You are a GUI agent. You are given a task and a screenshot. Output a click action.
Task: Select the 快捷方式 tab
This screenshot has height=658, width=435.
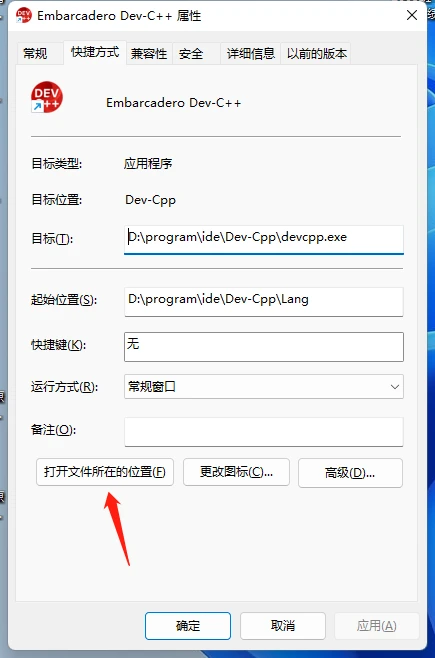pyautogui.click(x=95, y=52)
